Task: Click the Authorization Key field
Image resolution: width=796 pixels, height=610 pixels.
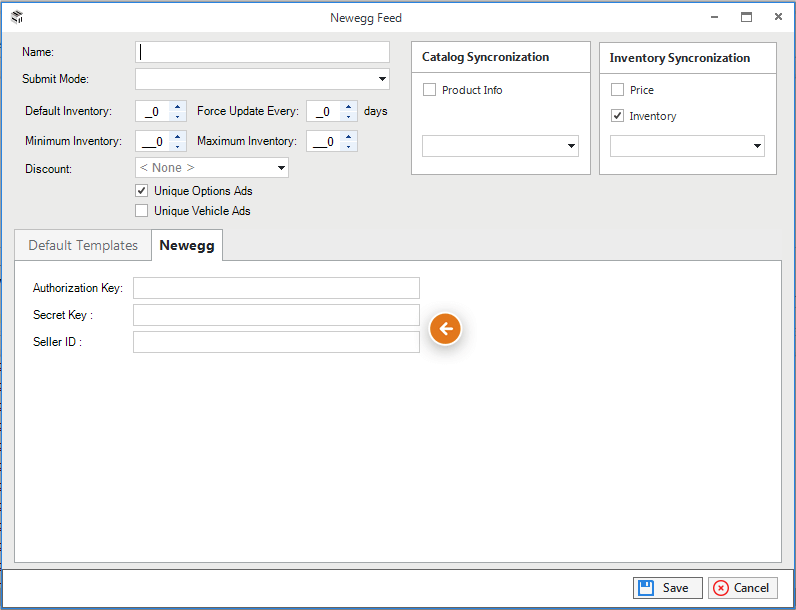Action: (x=276, y=288)
